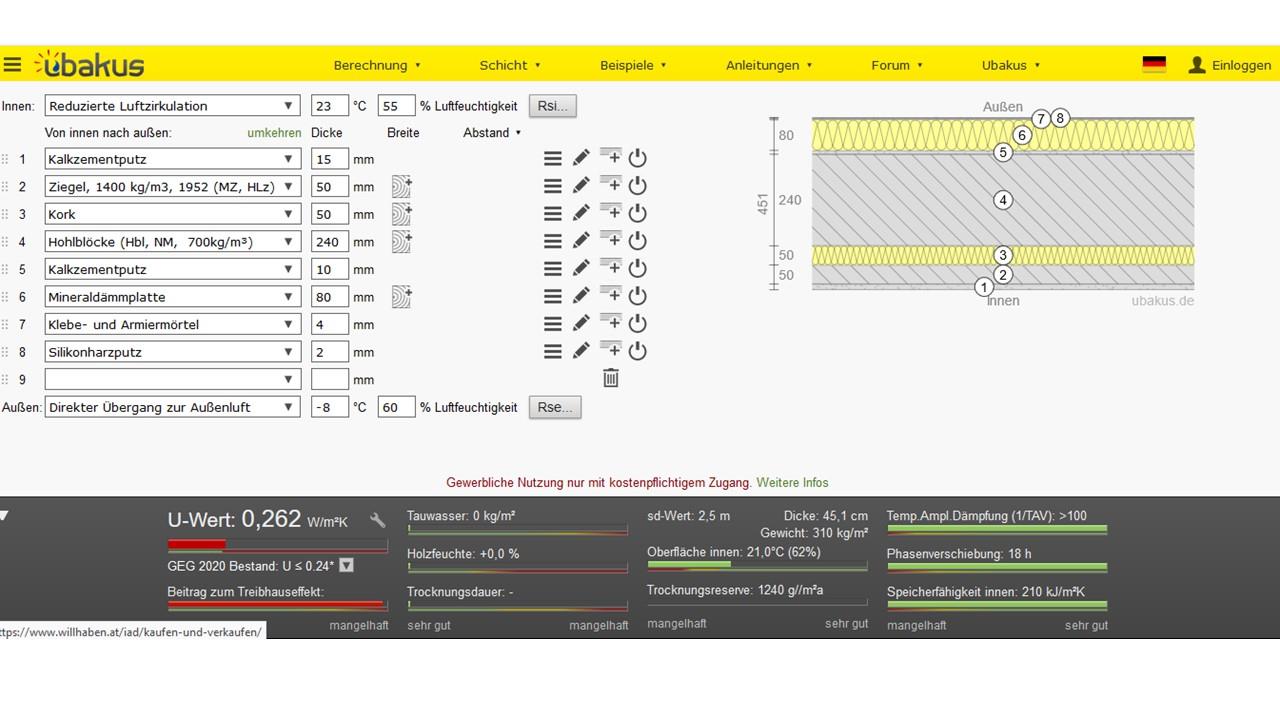Click the wrench icon beside U-Wert
Image resolution: width=1280 pixels, height=720 pixels.
pos(377,520)
